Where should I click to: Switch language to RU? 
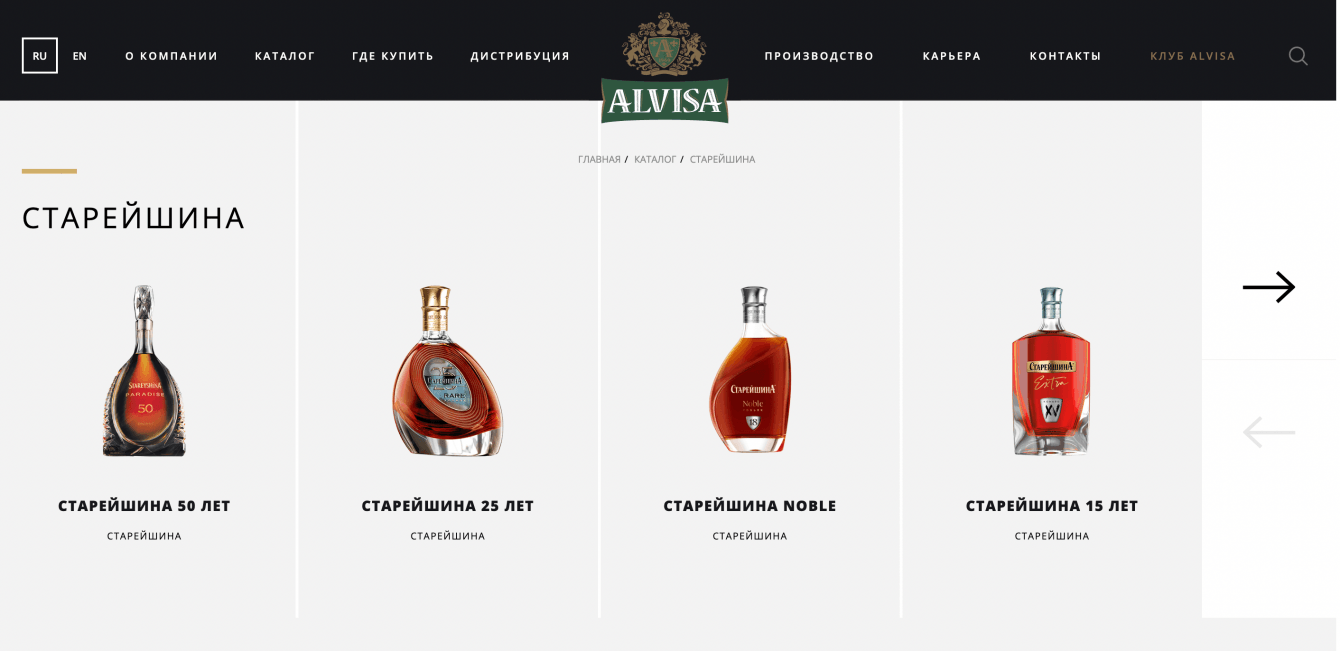[40, 56]
